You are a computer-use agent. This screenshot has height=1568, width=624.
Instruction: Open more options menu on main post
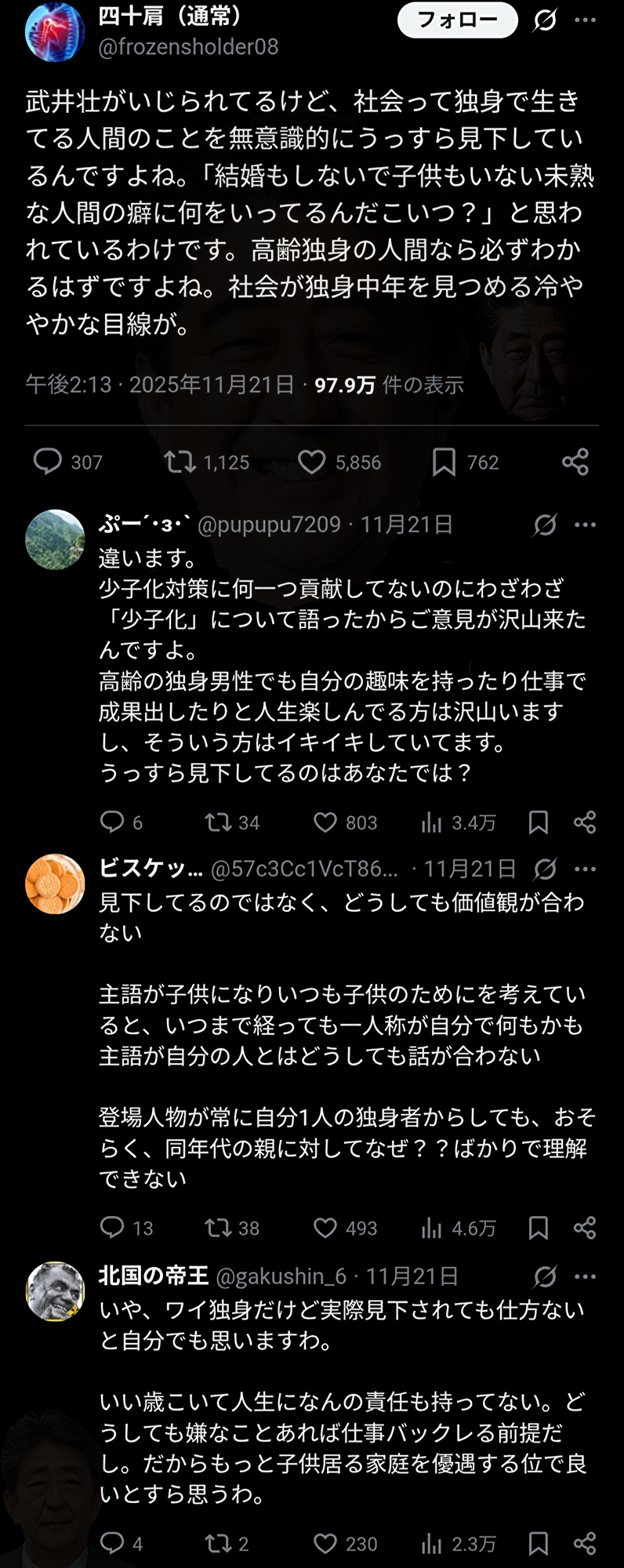[x=585, y=20]
